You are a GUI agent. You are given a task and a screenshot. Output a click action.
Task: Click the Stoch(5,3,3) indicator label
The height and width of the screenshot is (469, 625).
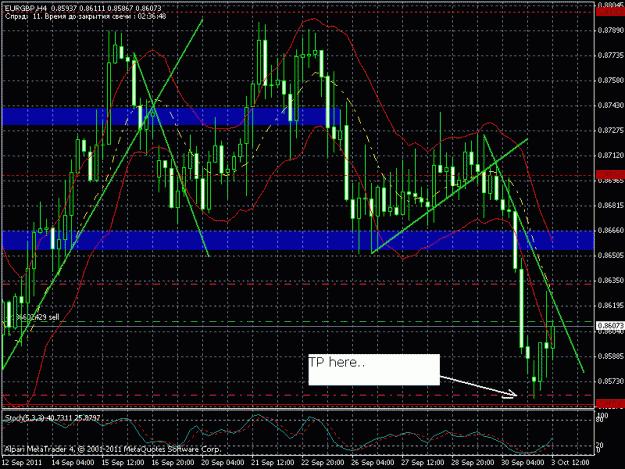pos(52,418)
